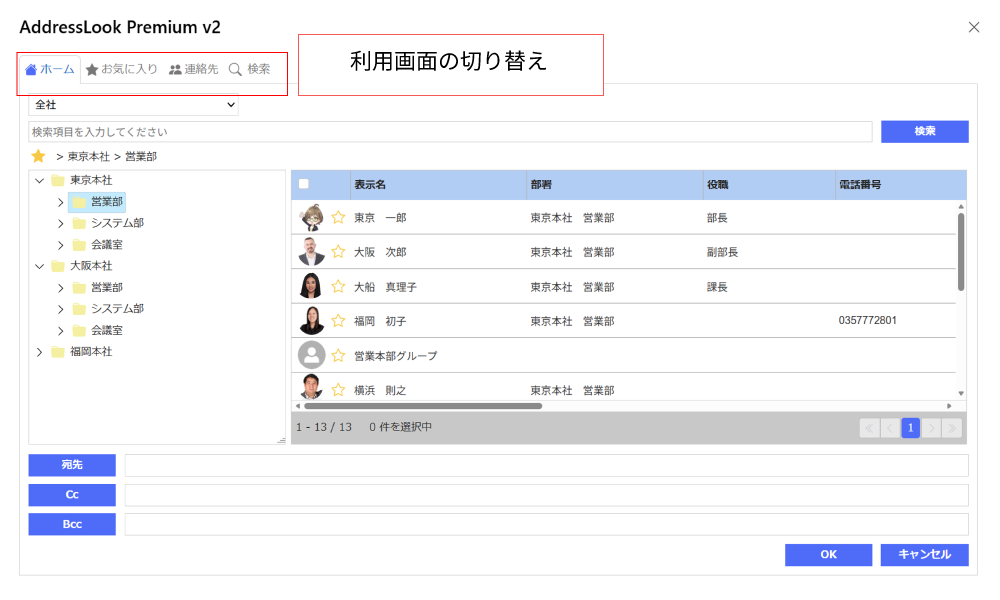The width and height of the screenshot is (1000, 600).
Task: Toggle favorite star for 大阪 次郎
Action: (x=338, y=252)
